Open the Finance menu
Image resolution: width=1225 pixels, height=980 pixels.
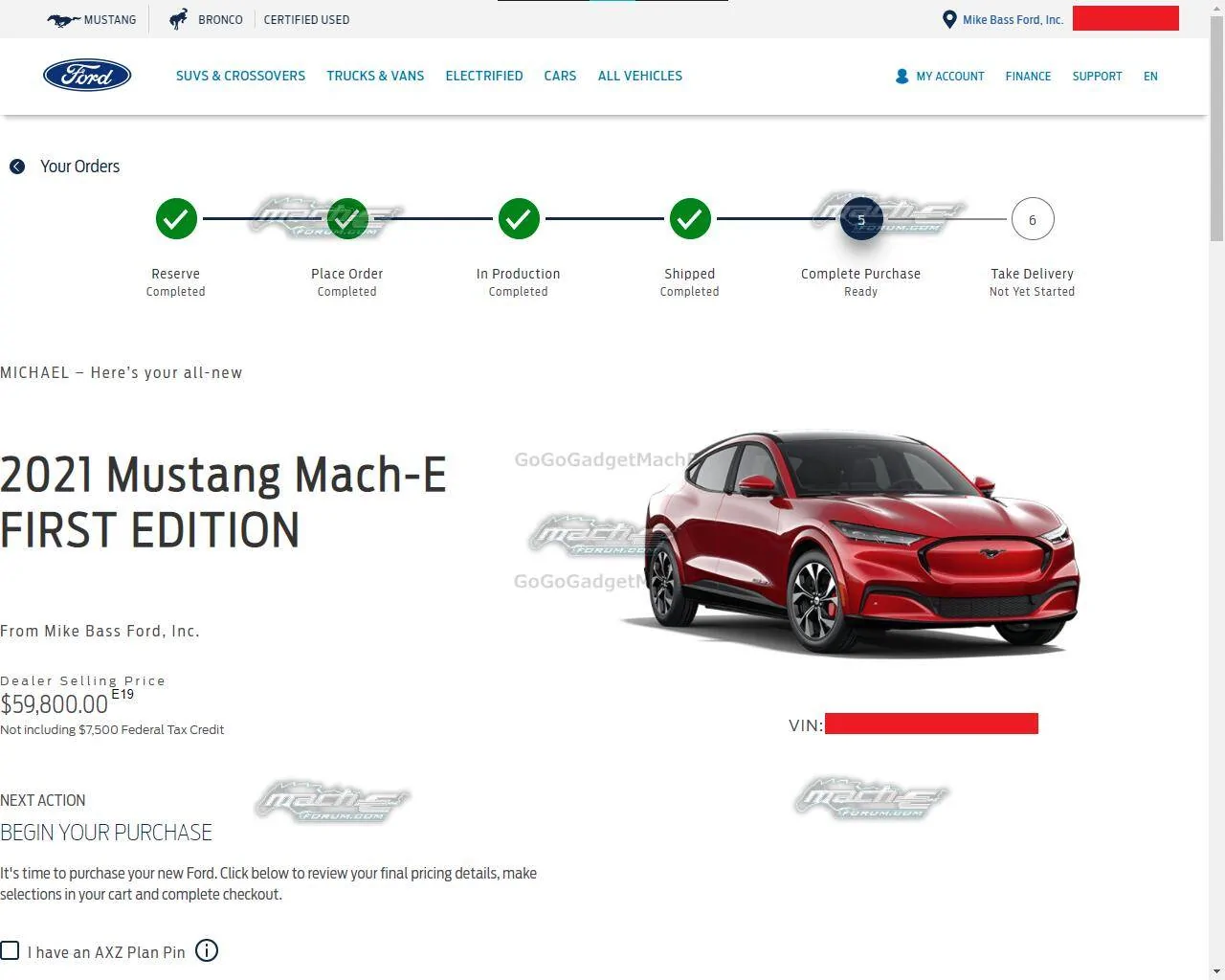(x=1028, y=77)
